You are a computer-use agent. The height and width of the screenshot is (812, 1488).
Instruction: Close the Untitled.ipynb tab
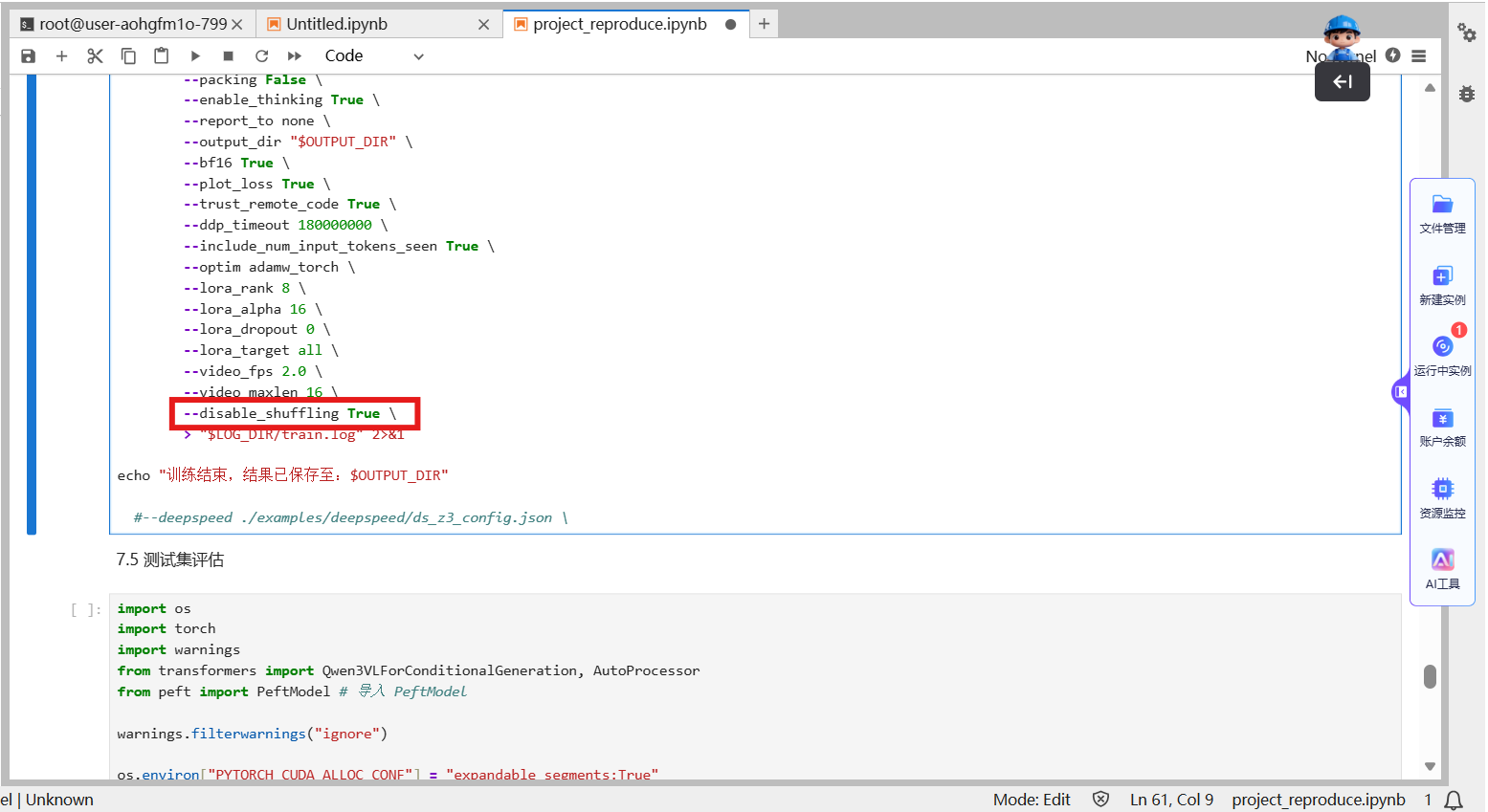coord(483,24)
